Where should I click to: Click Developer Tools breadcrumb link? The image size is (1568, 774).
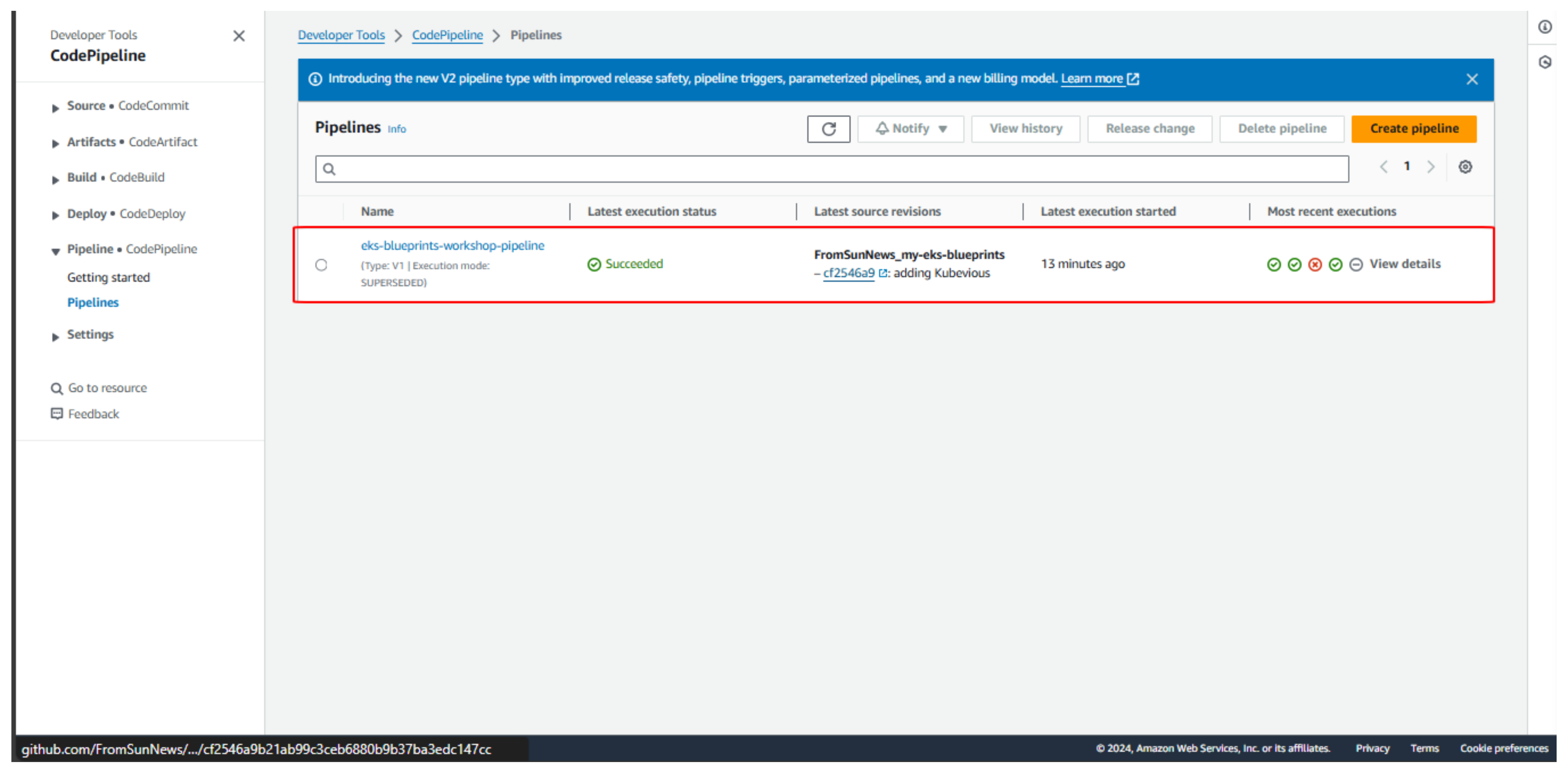click(x=341, y=35)
